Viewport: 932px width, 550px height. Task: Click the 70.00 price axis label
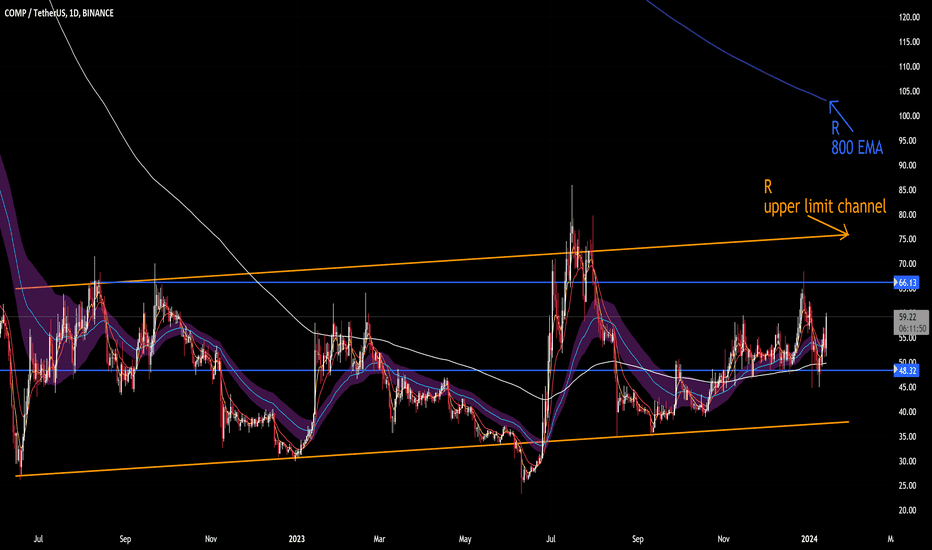(908, 264)
